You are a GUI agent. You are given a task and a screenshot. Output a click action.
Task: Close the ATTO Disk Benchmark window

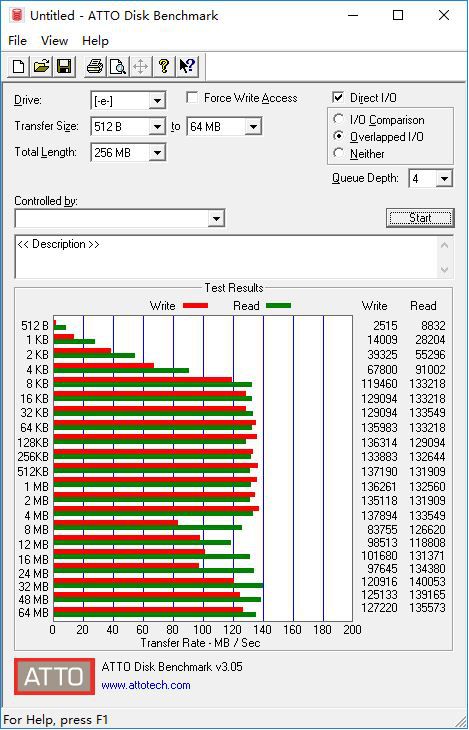444,15
